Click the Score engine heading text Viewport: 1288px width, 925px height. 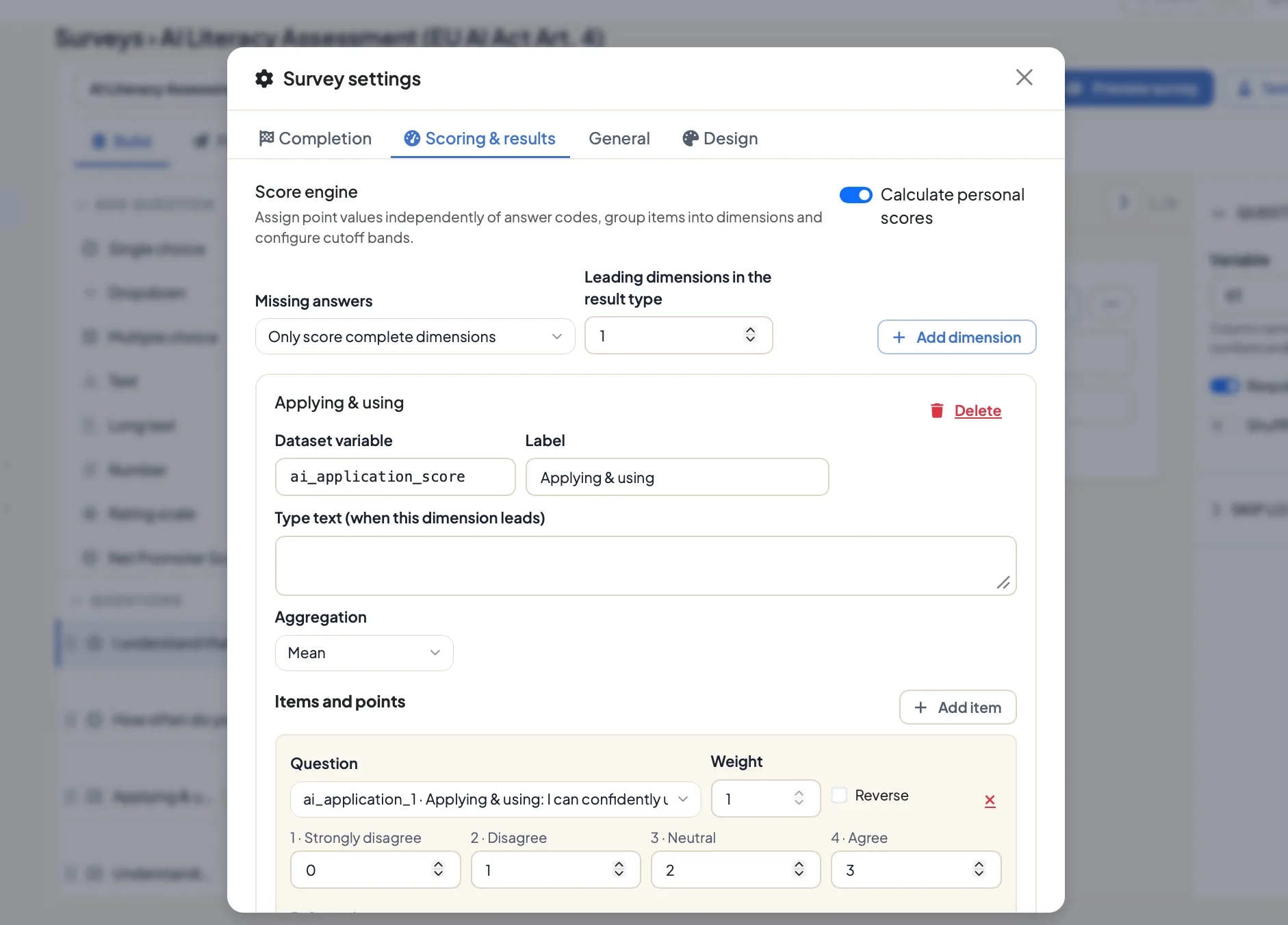coord(306,192)
